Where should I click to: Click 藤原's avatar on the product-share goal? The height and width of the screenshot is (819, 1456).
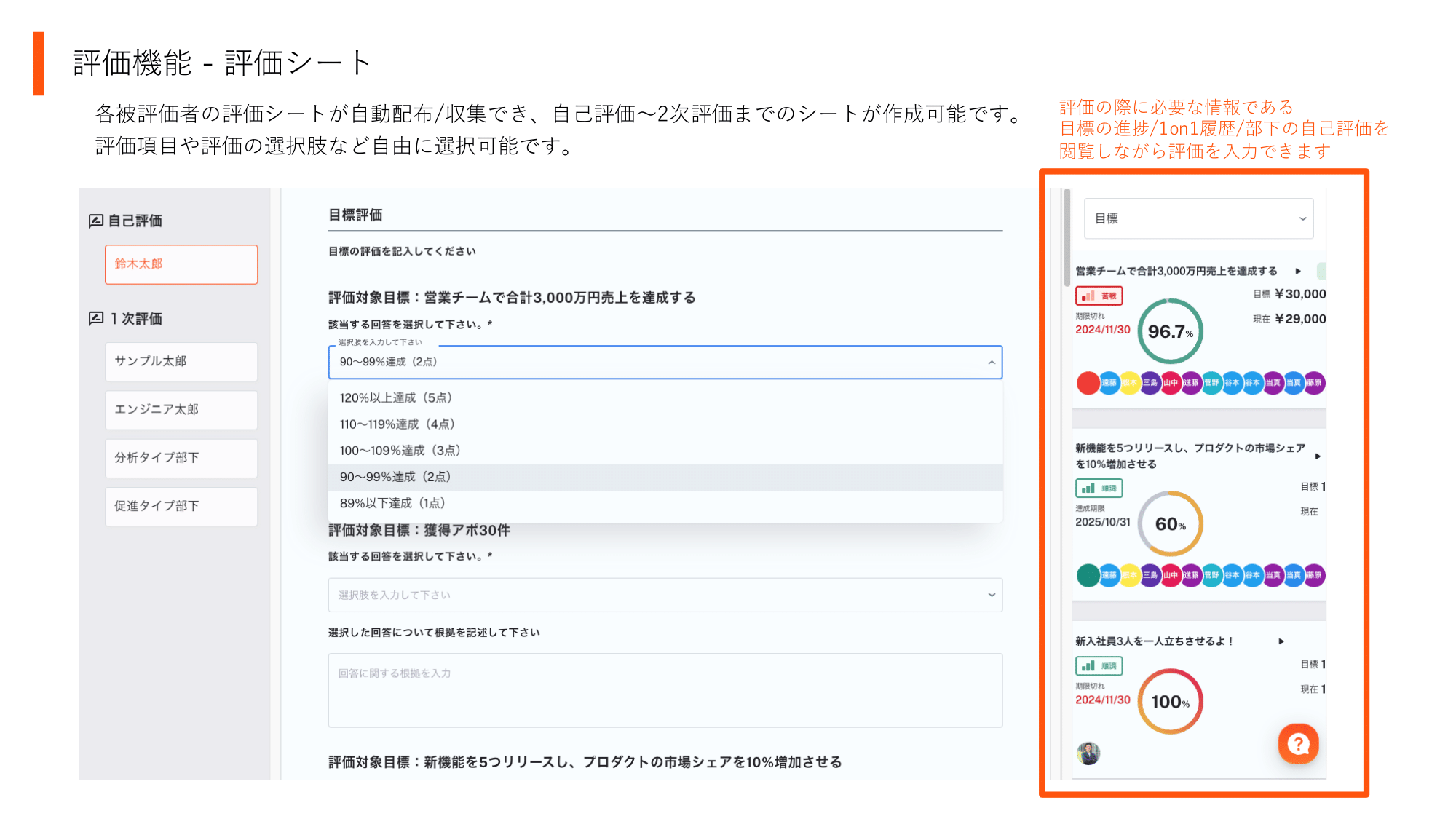(1315, 577)
